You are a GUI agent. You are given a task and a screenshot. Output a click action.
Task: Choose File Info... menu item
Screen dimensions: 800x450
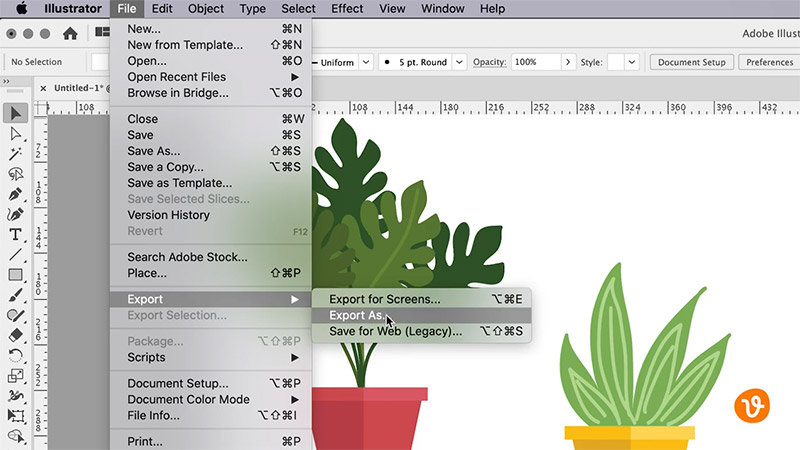211,415
